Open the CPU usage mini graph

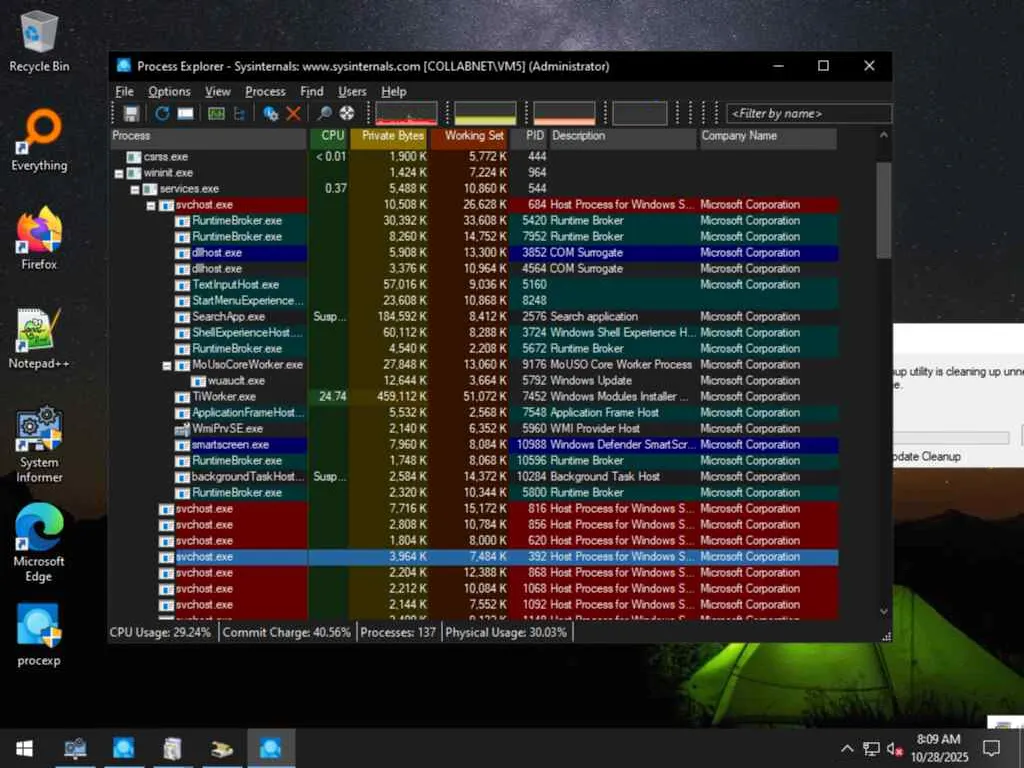[406, 113]
